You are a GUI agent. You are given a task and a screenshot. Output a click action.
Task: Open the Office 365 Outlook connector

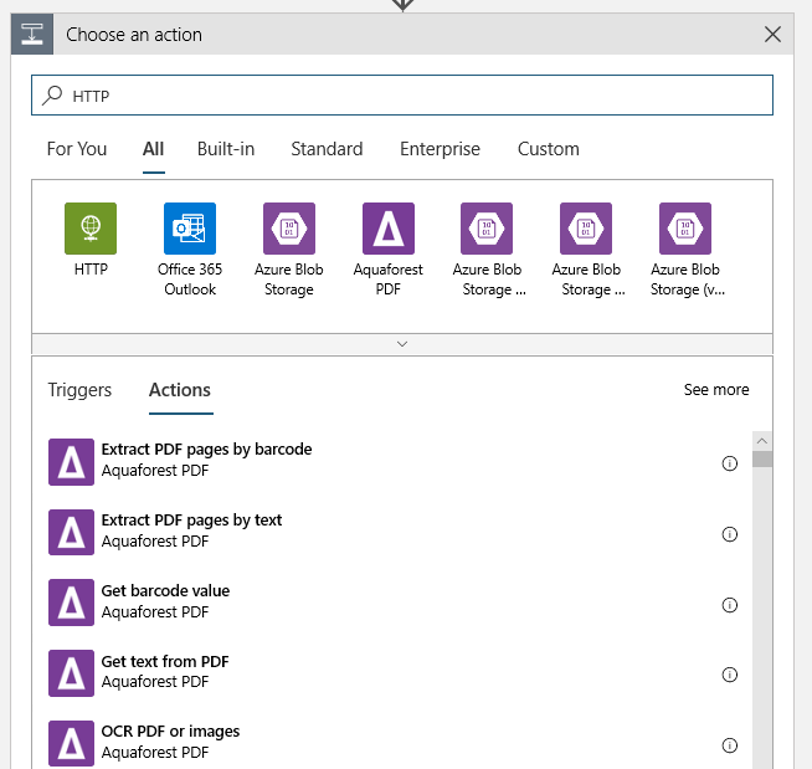(x=190, y=228)
